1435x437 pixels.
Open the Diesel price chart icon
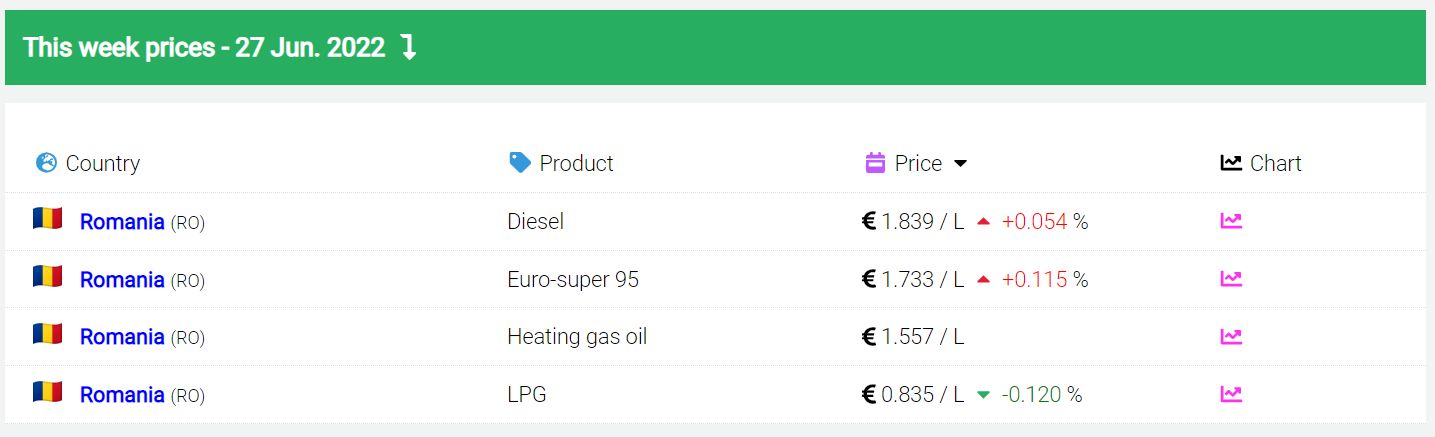1231,221
